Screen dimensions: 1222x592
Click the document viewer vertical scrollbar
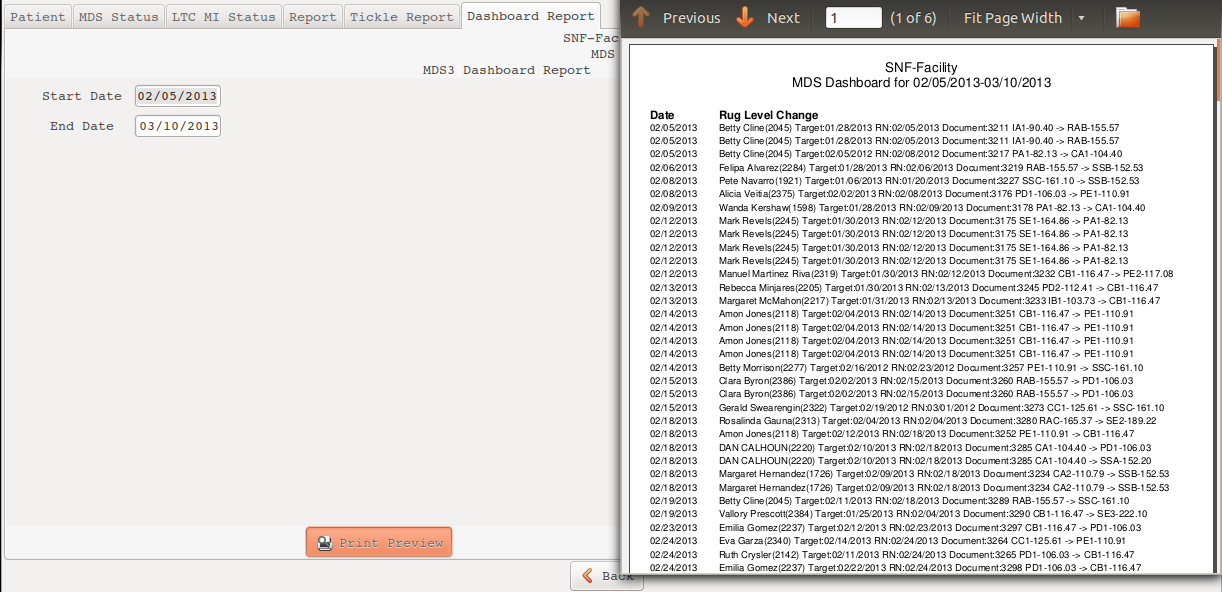tap(1217, 300)
